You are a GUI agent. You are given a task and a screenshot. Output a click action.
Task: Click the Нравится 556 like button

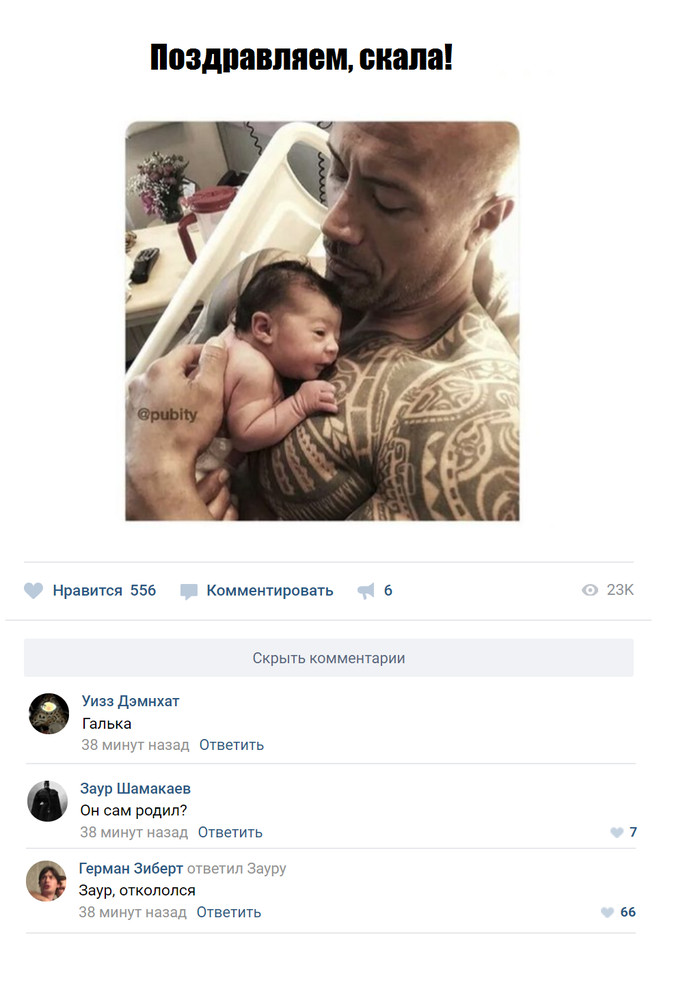click(90, 590)
